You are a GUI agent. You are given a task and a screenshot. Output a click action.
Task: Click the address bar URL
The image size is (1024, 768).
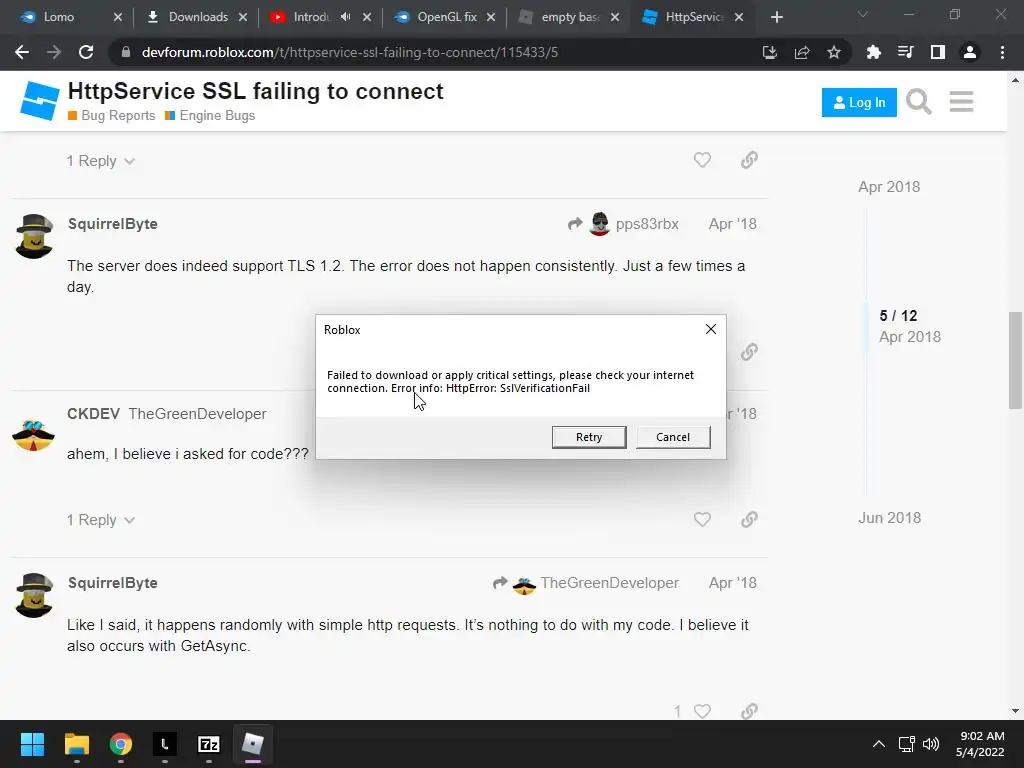(x=349, y=52)
